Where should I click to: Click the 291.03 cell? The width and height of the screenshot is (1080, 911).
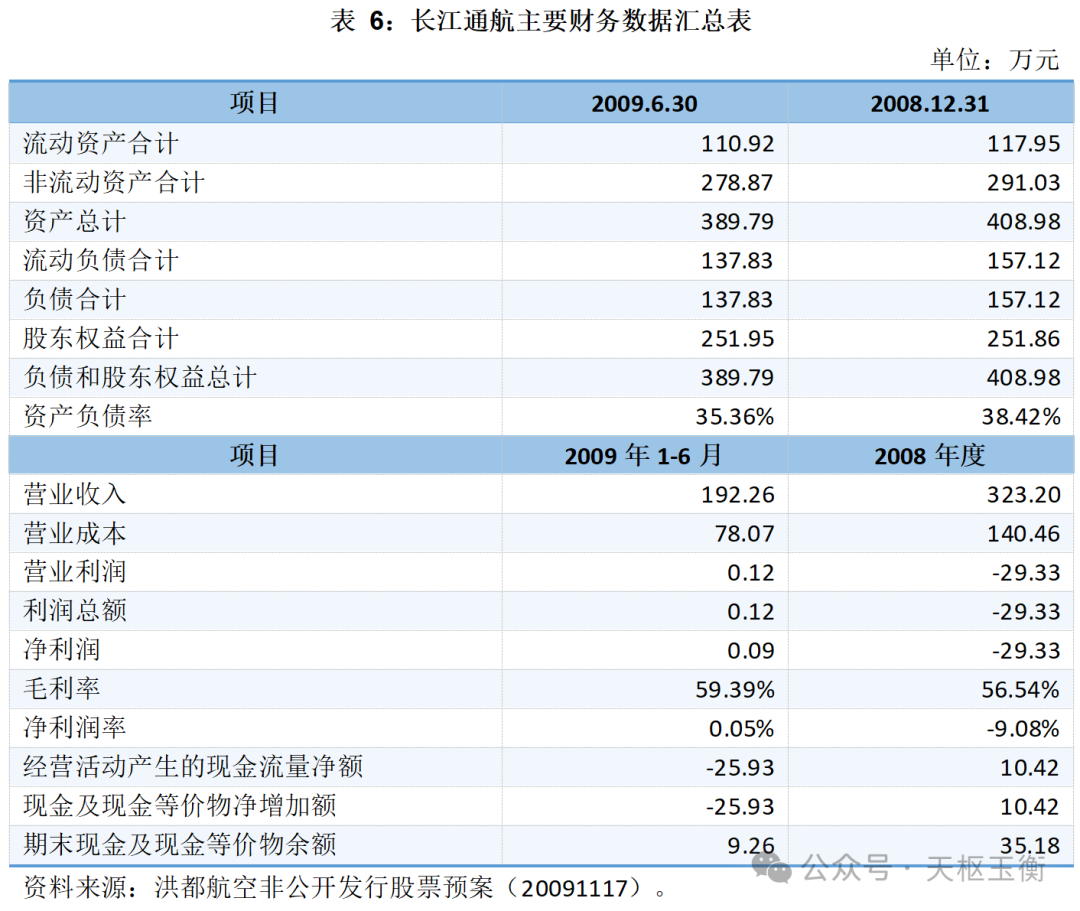1022,183
